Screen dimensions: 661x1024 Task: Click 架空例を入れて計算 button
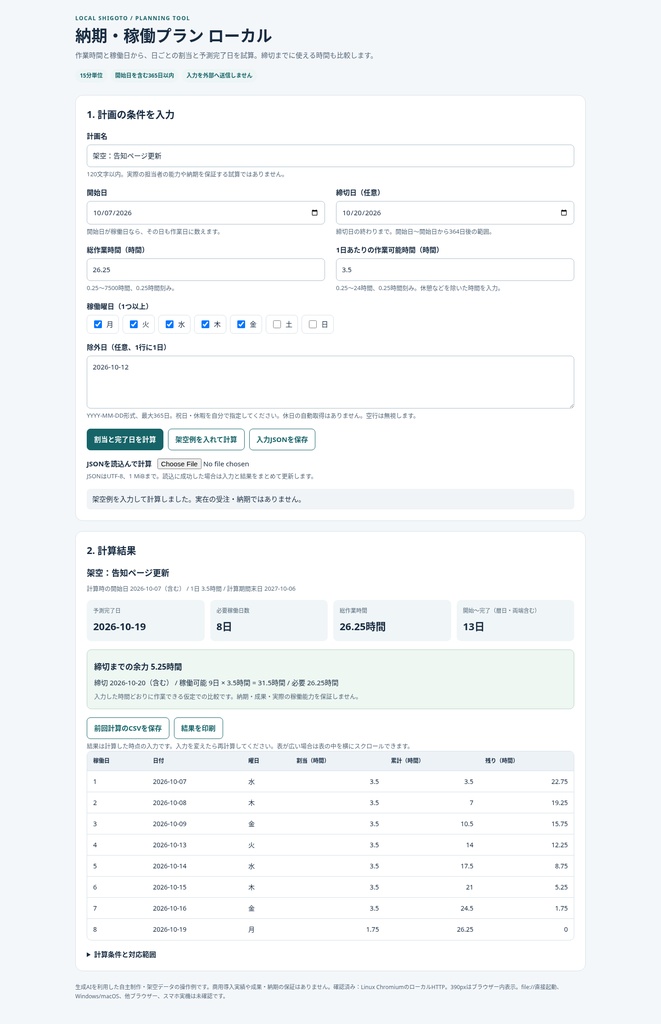[206, 440]
